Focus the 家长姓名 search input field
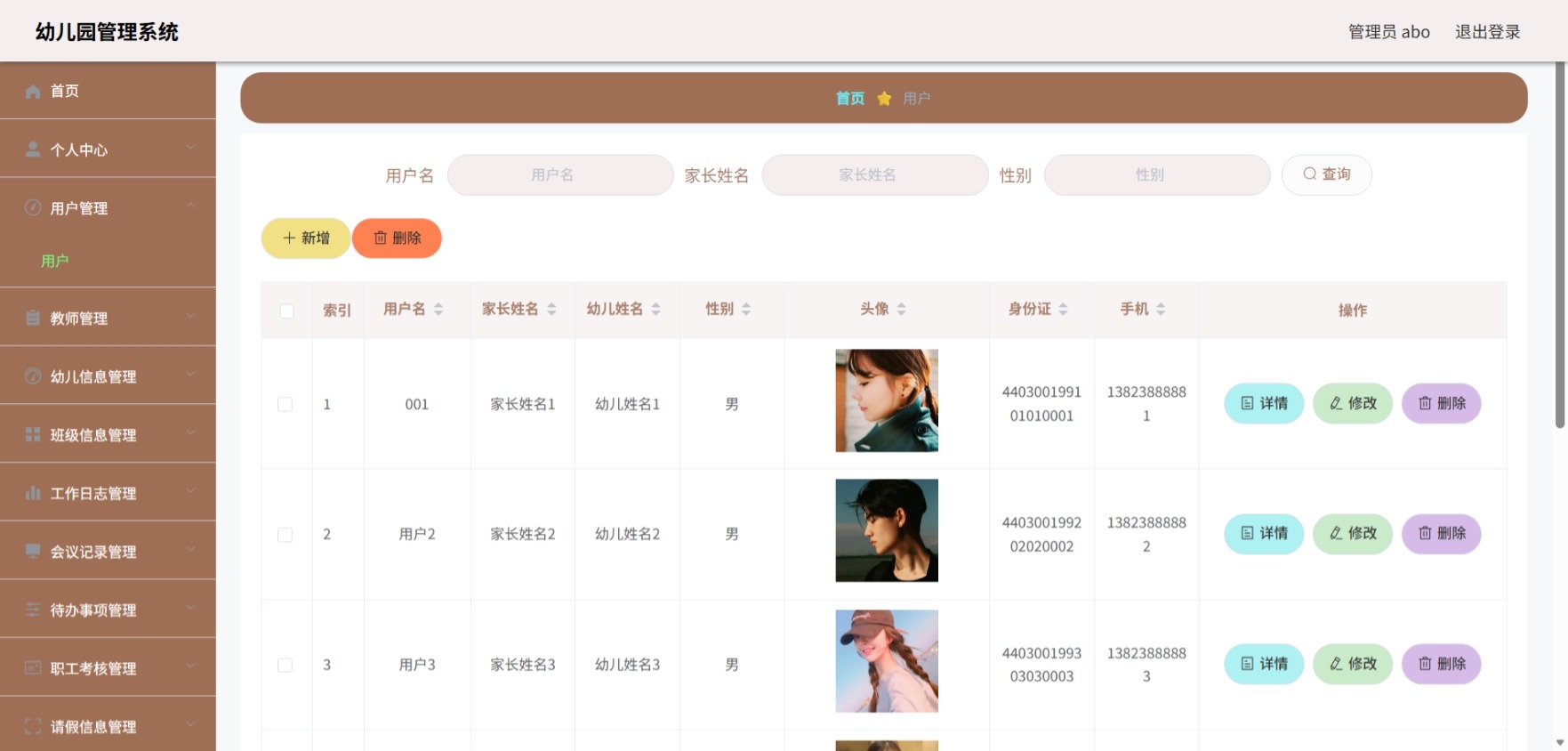 pyautogui.click(x=875, y=174)
